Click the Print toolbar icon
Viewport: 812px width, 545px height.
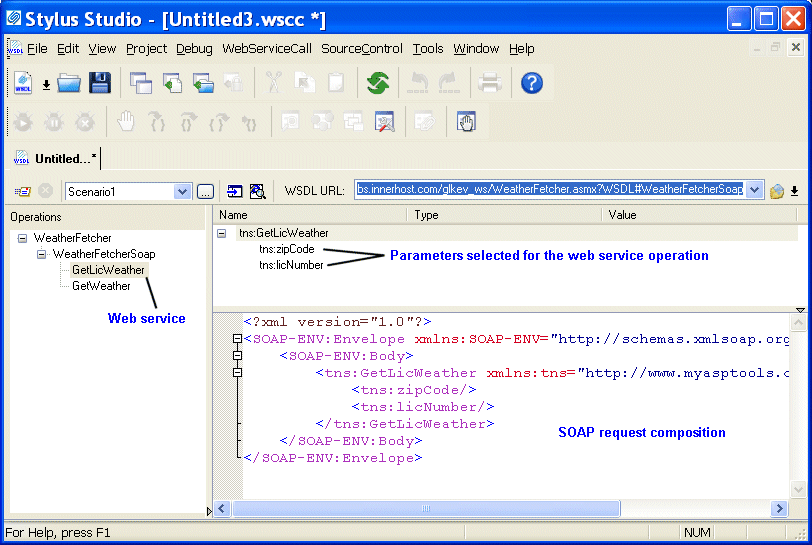[489, 83]
